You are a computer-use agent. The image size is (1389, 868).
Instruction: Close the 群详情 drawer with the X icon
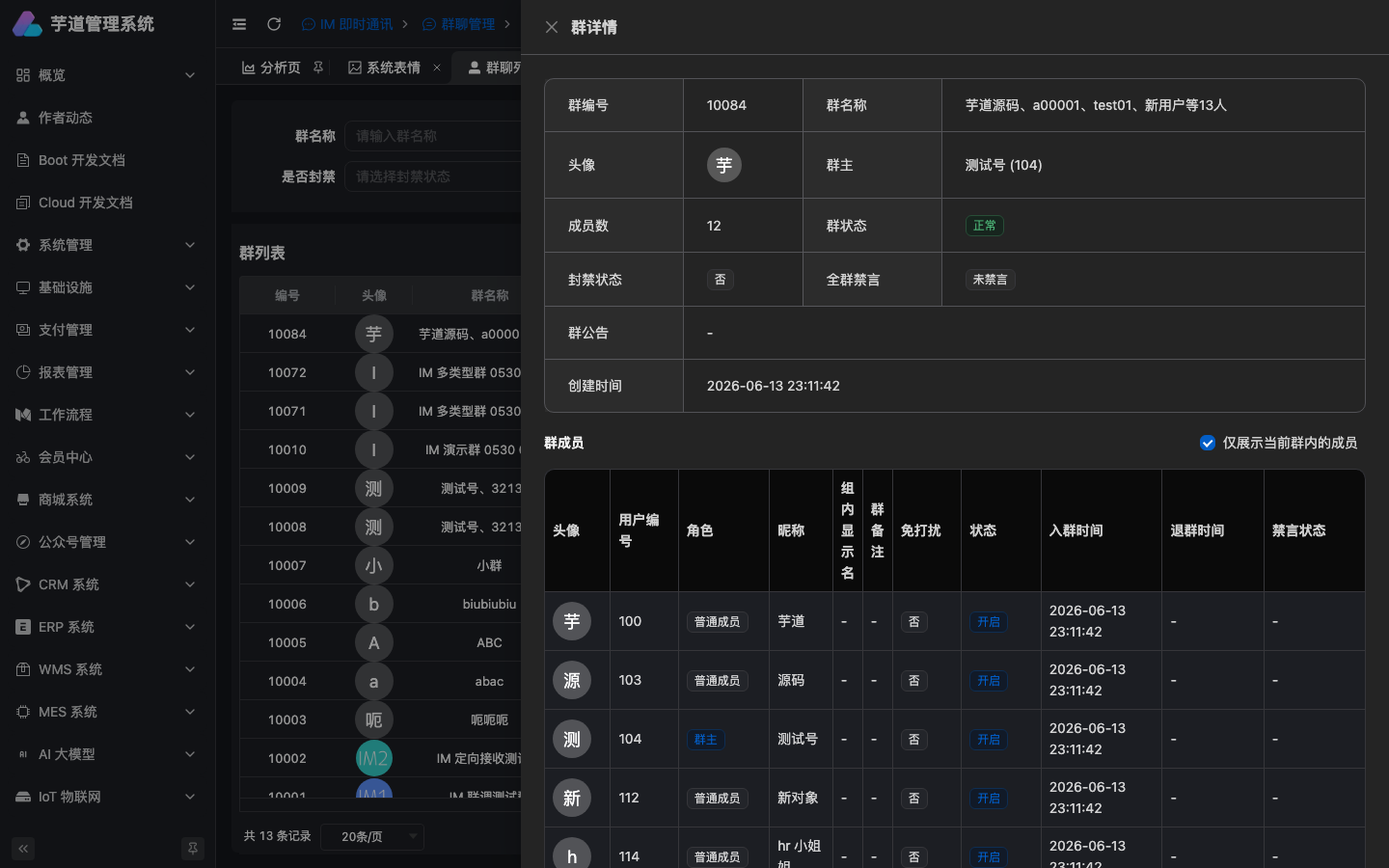(552, 27)
